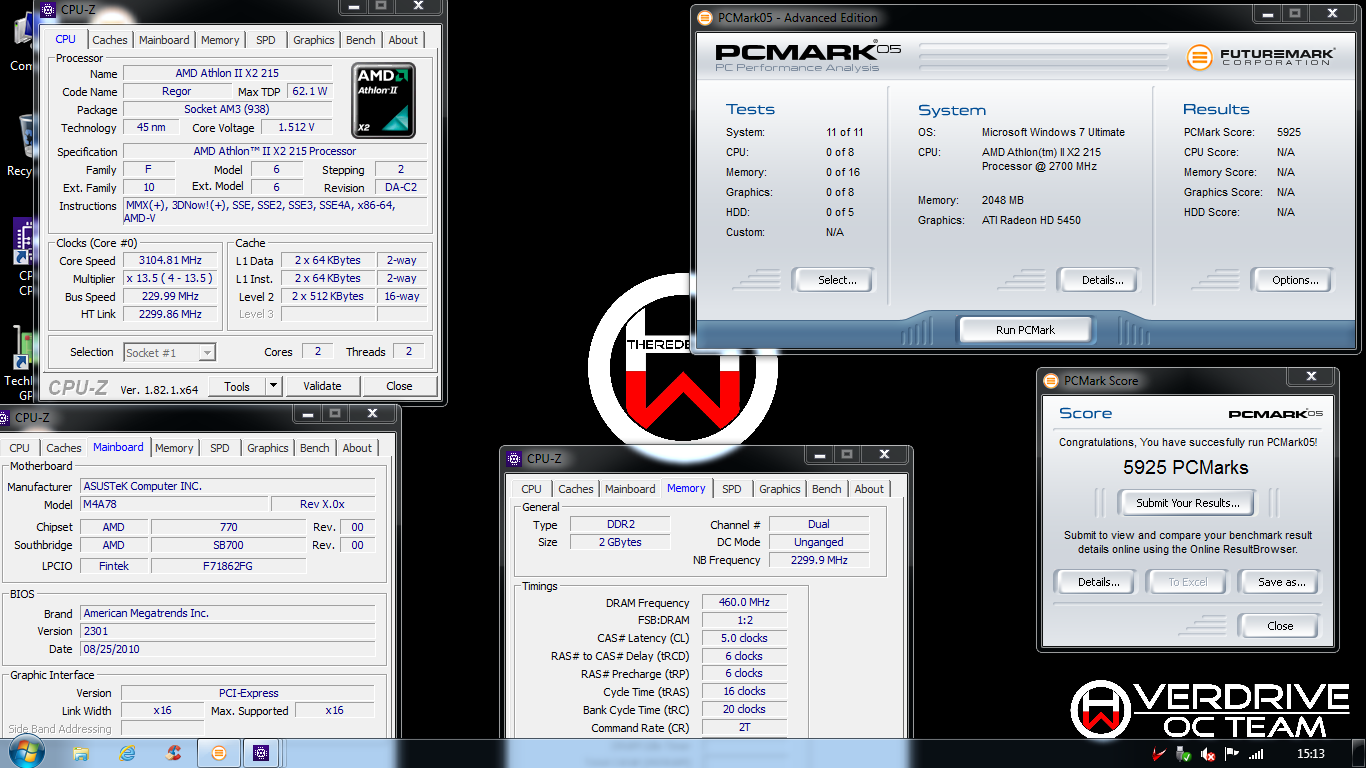Viewport: 1366px width, 768px height.
Task: Select SPD tab in CPU-Z Memory window
Action: (x=732, y=489)
